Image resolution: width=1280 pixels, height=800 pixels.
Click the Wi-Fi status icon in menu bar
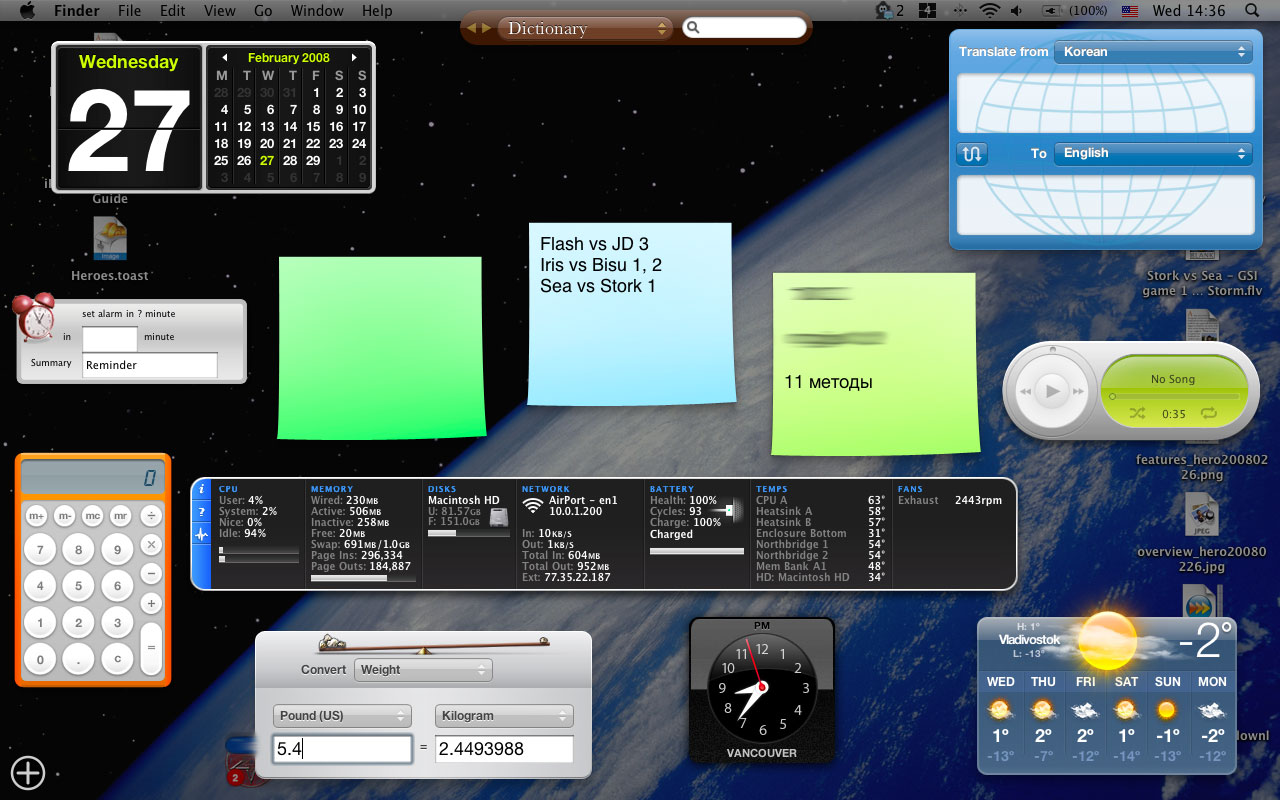coord(990,11)
